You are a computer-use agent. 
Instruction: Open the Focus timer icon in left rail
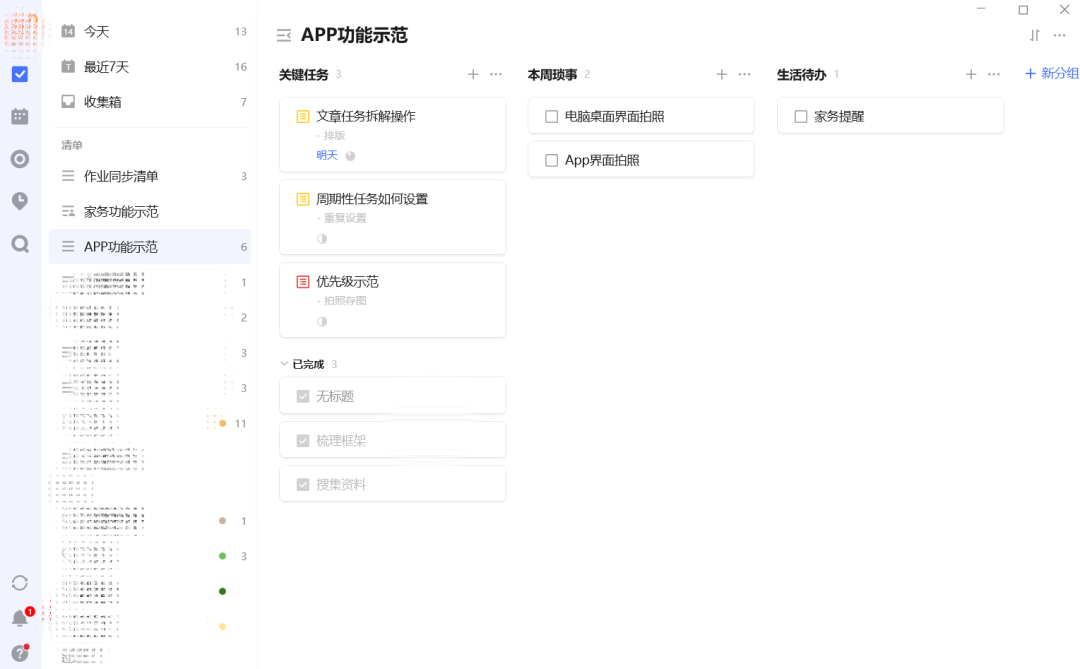point(20,159)
